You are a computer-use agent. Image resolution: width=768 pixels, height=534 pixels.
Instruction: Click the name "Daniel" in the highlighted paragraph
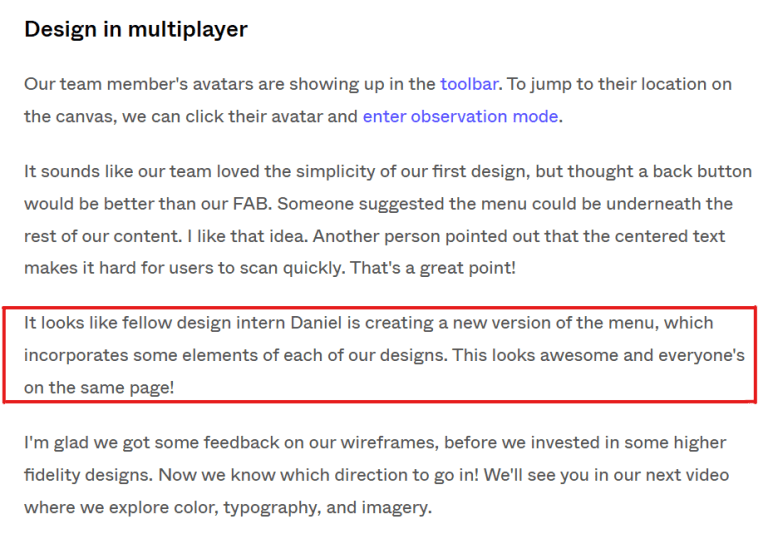[x=319, y=324]
